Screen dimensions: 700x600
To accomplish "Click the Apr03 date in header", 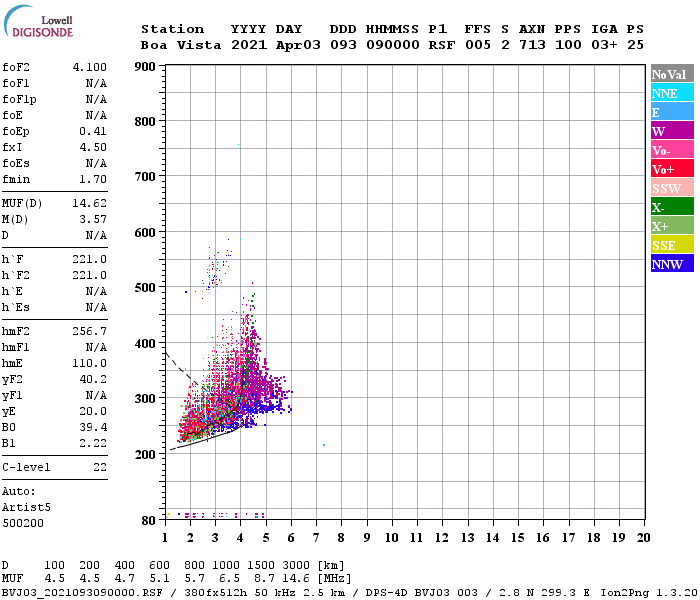I will click(298, 45).
